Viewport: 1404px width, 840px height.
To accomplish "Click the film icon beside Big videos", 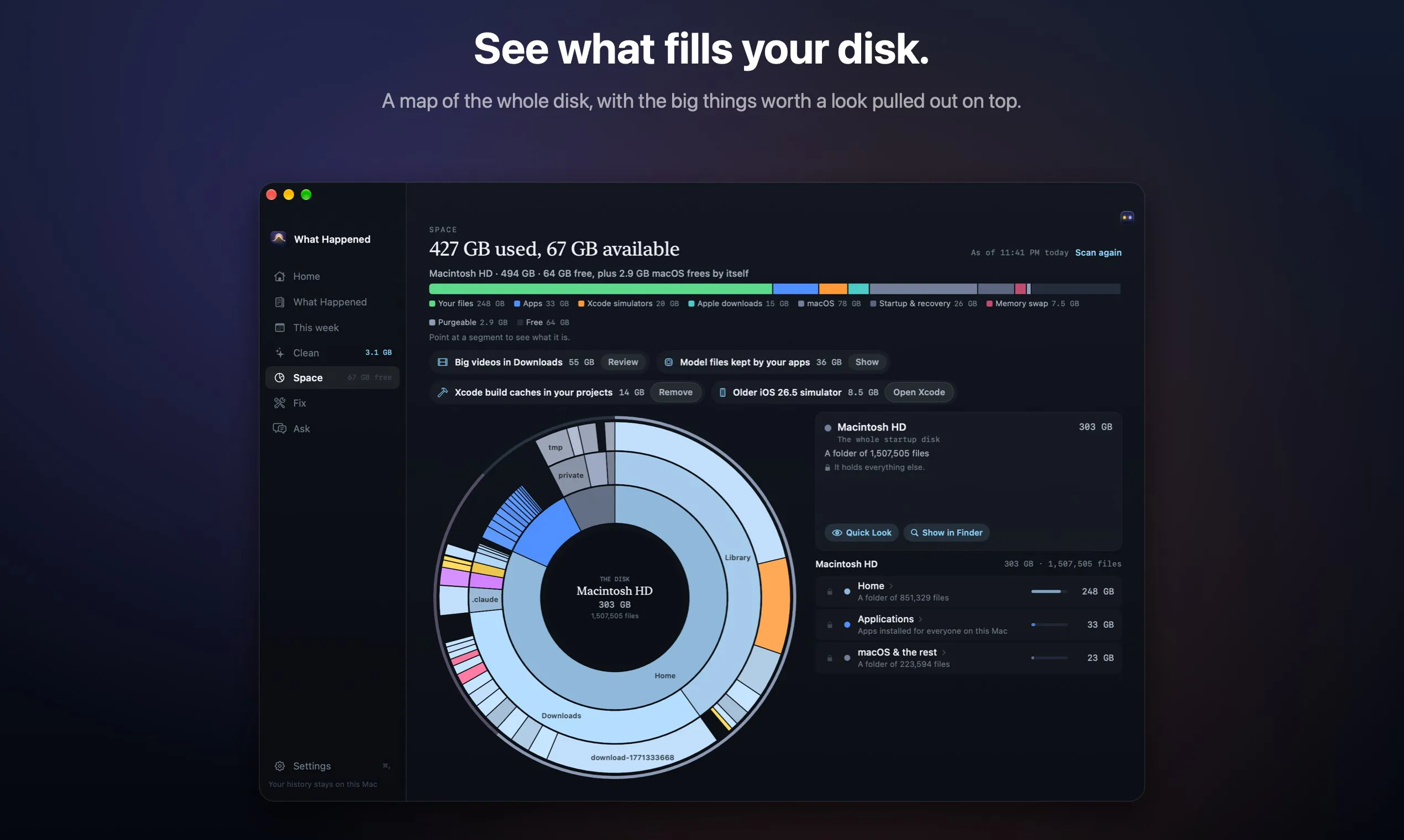I will pos(443,363).
